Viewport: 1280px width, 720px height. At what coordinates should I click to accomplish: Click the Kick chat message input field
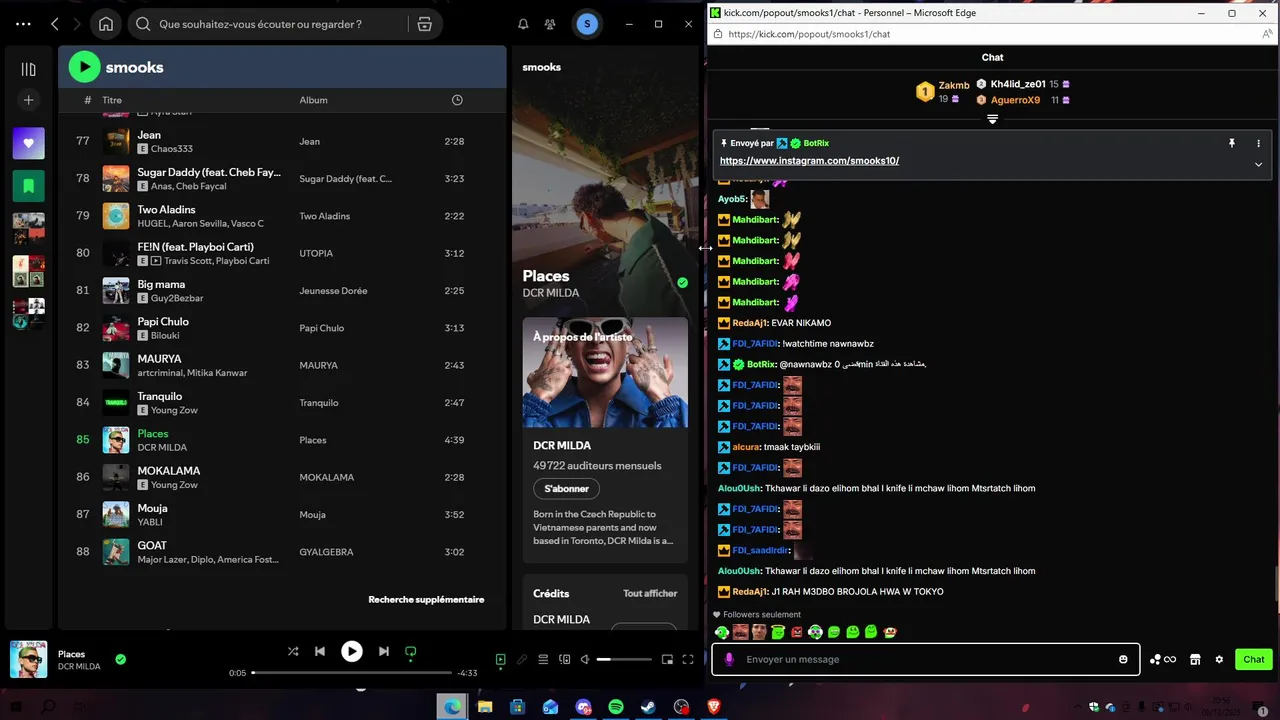coord(925,659)
